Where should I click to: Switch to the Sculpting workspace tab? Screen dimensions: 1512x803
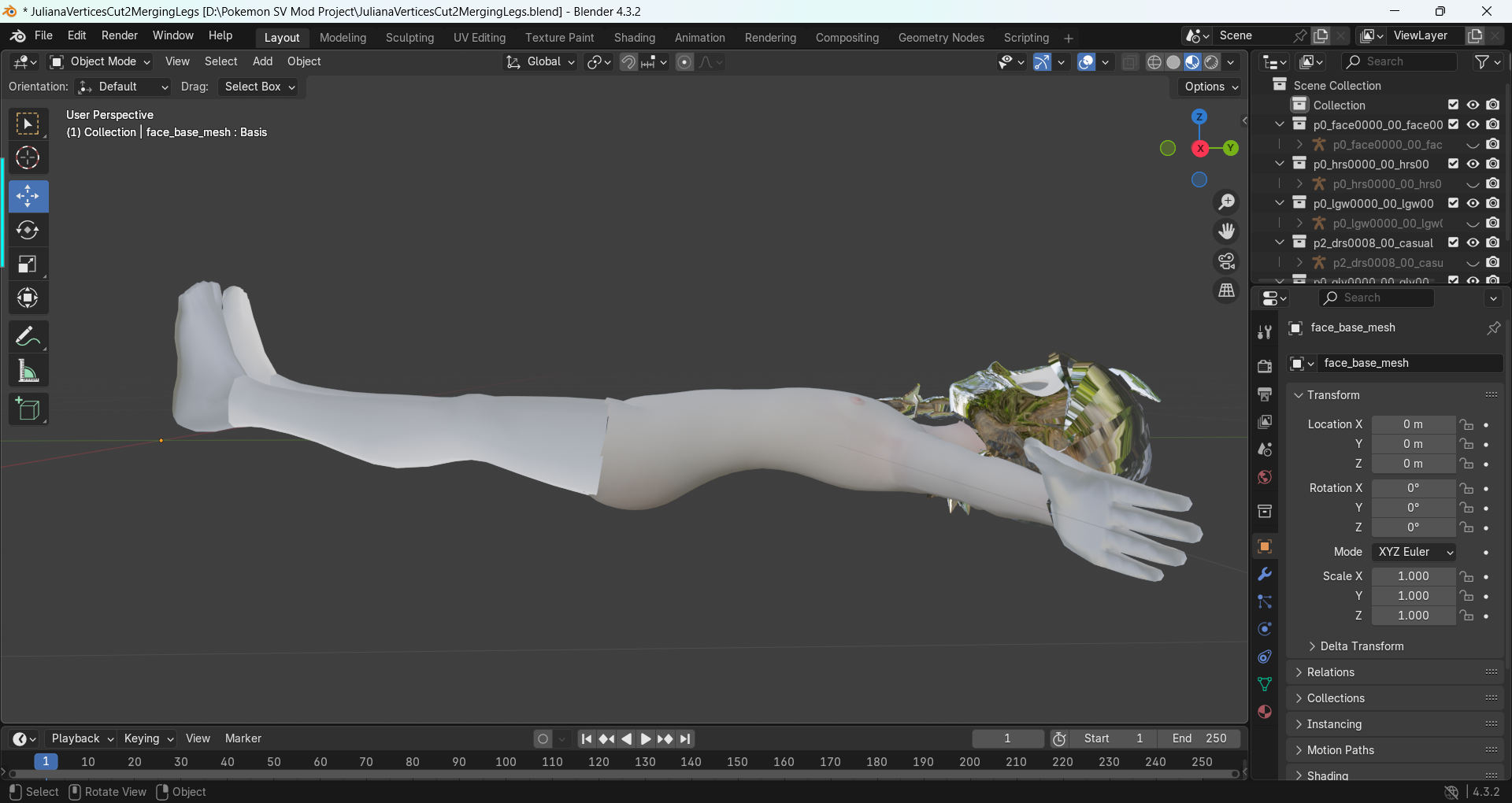[x=409, y=38]
